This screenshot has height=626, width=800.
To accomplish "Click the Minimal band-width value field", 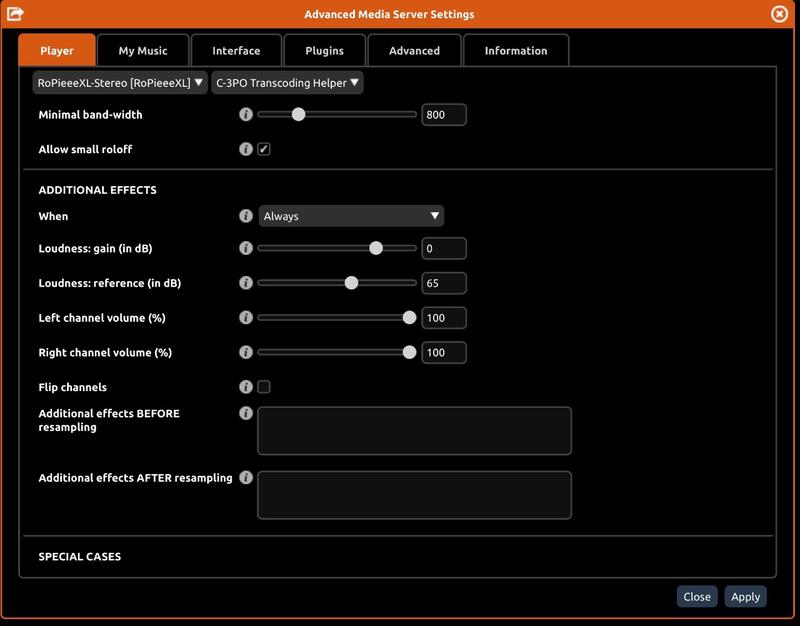I will (443, 115).
